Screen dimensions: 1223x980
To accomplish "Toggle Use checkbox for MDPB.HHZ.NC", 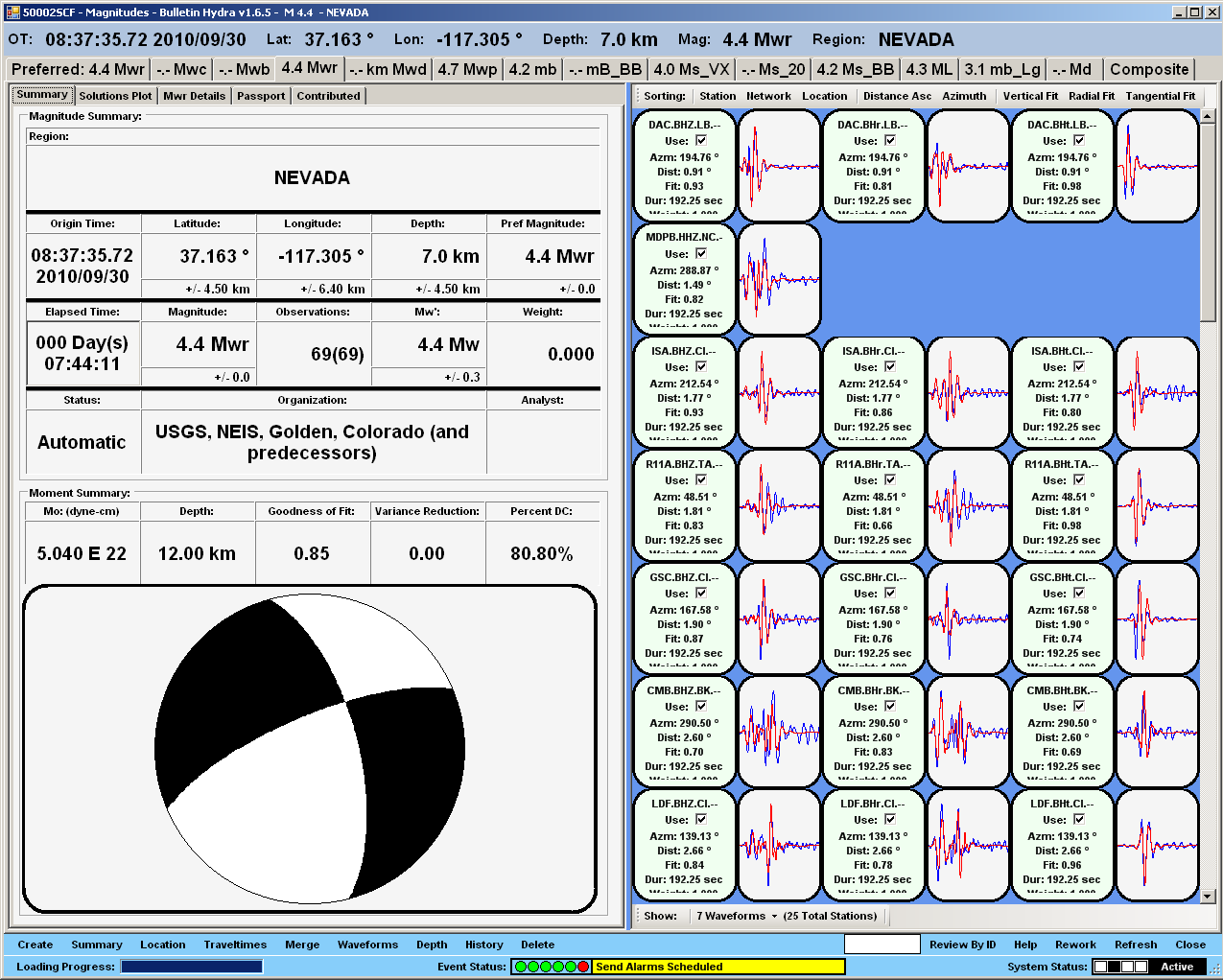I will [x=701, y=254].
